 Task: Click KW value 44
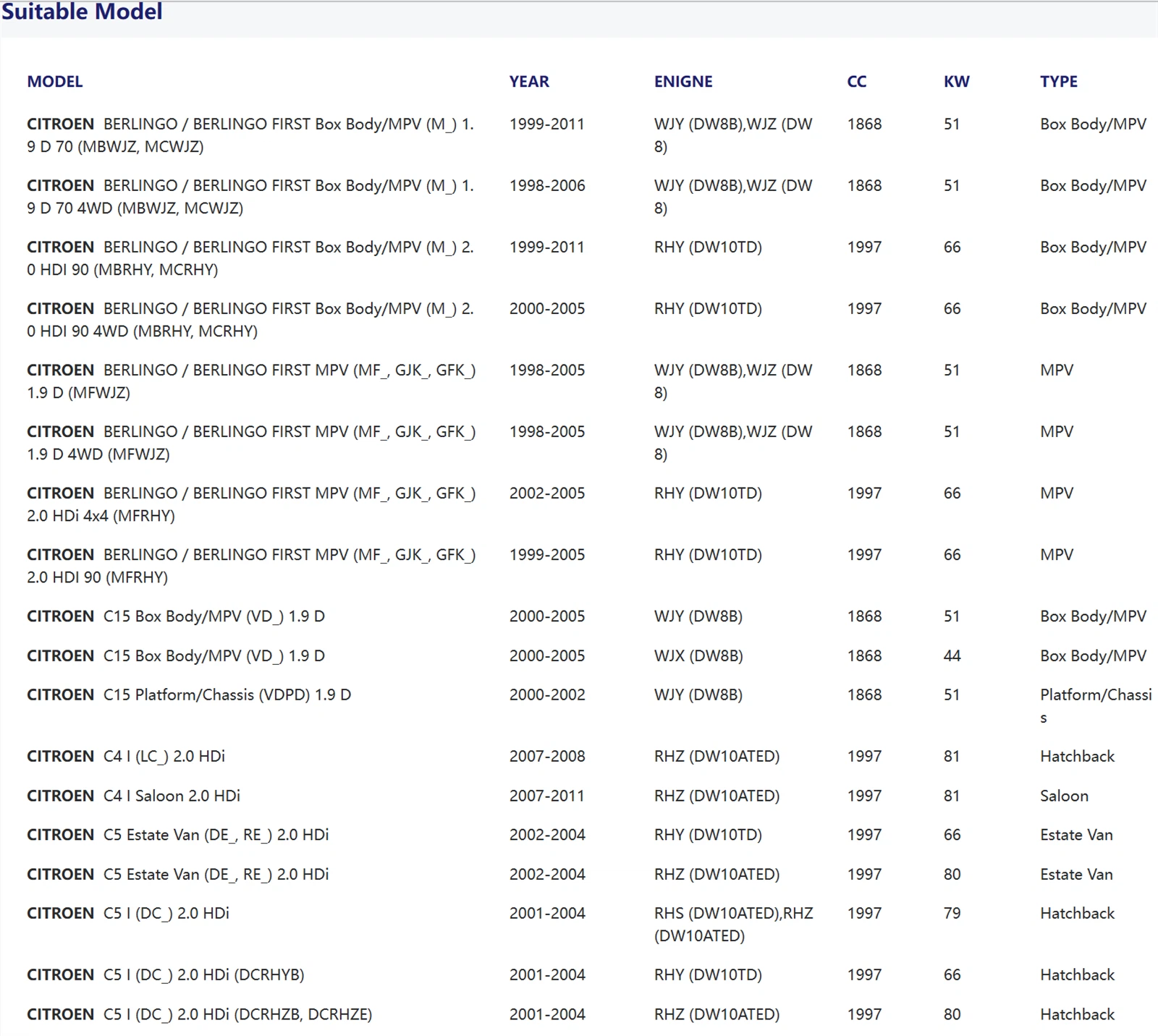coord(952,656)
